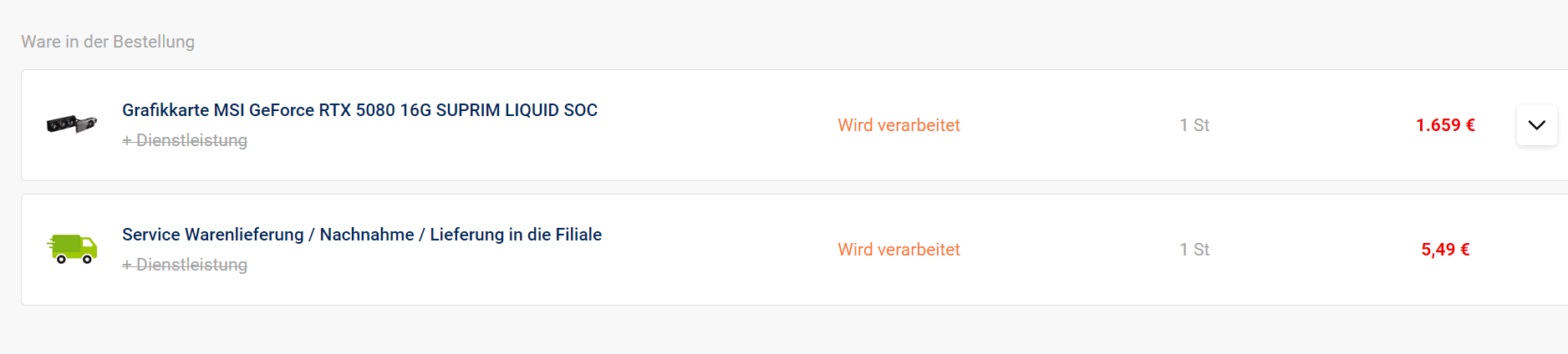Click the graphics card 'Wird verarbeitet' status
Viewport: 1568px width, 354px height.
[899, 125]
